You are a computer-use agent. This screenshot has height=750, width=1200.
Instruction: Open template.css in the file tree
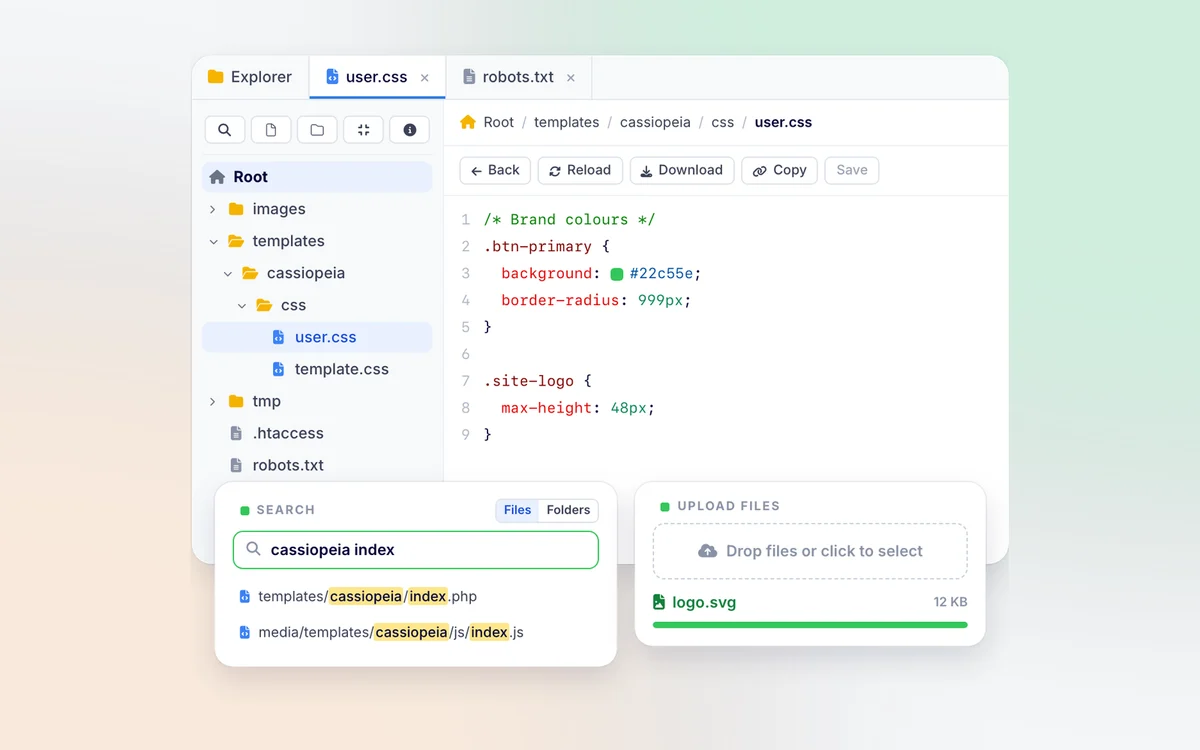[x=317, y=369]
